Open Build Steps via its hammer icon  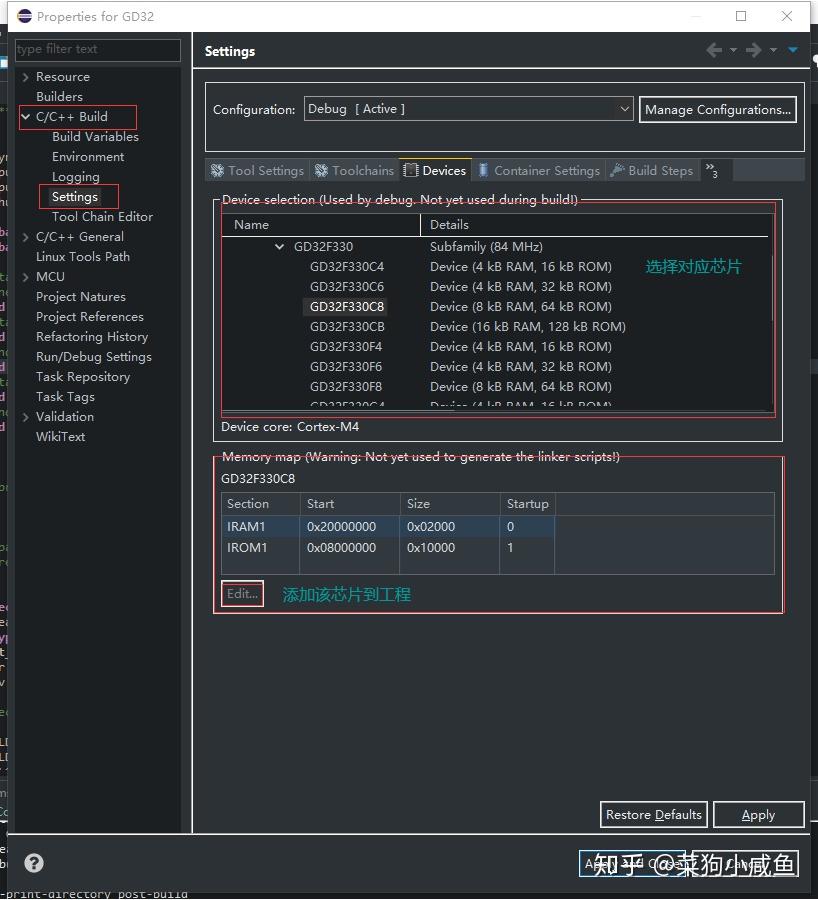pos(618,170)
